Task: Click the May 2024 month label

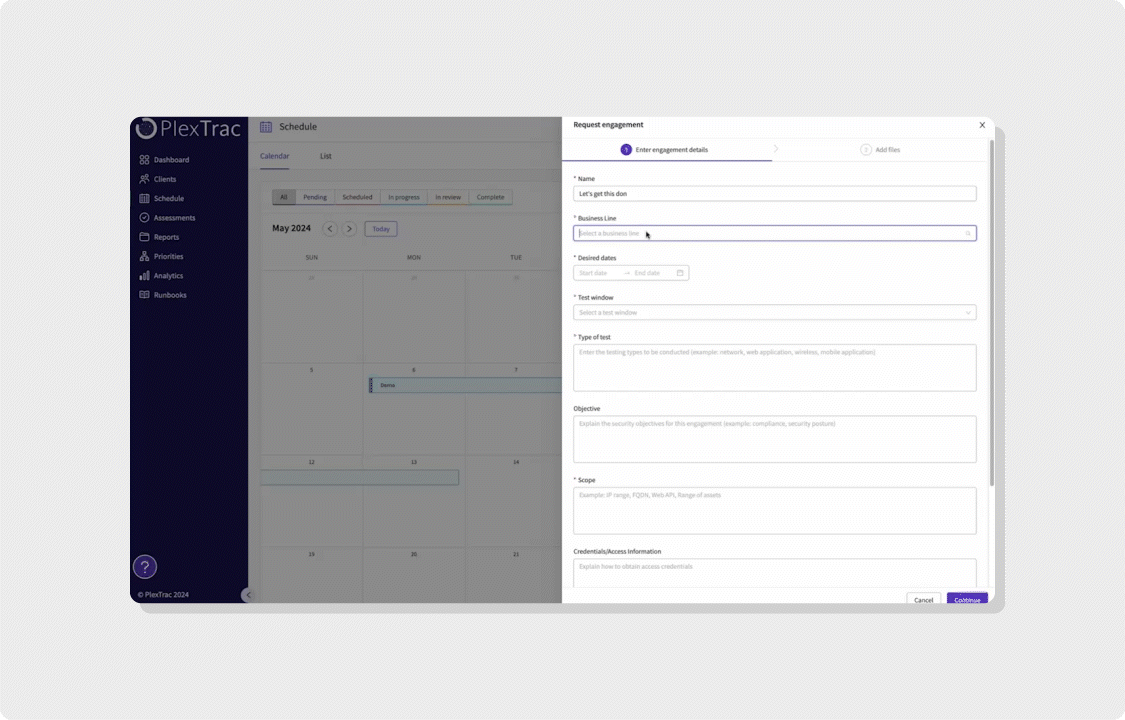Action: (x=291, y=229)
